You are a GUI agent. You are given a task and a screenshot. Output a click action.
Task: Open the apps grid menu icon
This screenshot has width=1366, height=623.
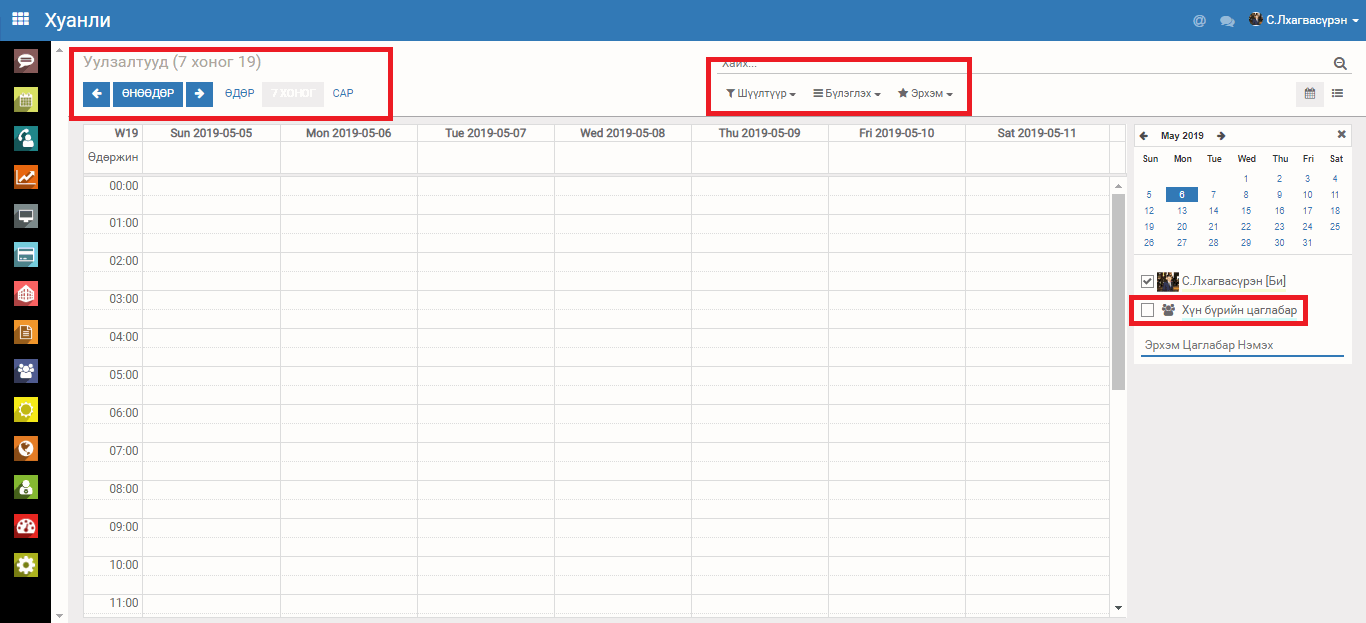pyautogui.click(x=20, y=19)
